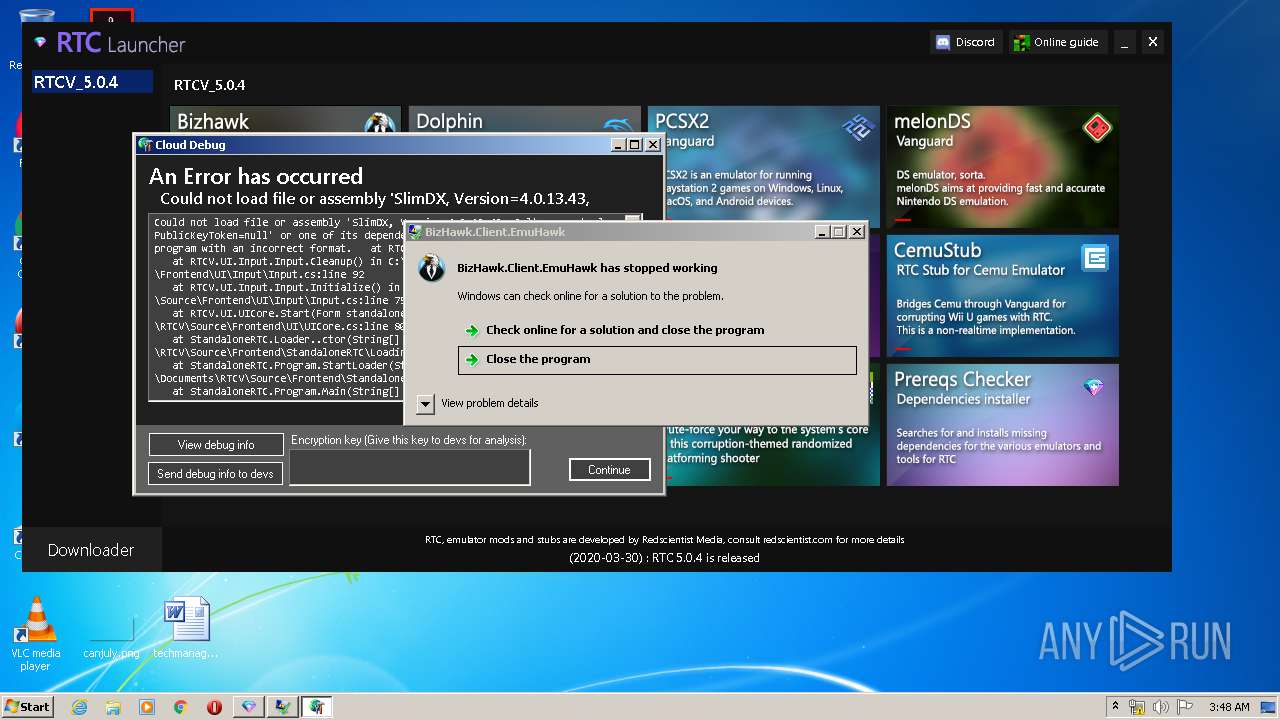Minimize the RTC Launcher window
This screenshot has width=1280, height=720.
click(1125, 42)
